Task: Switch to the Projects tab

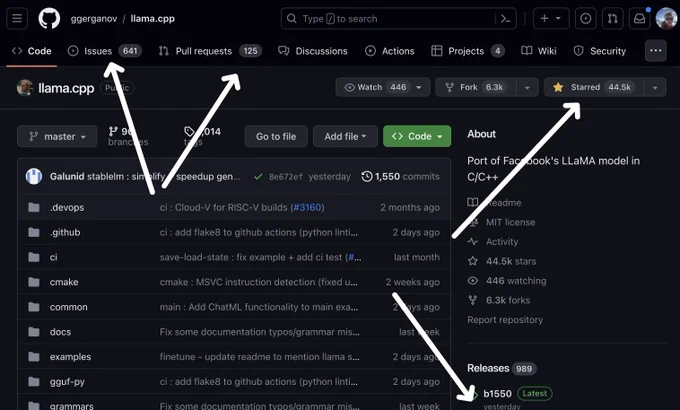Action: tap(468, 51)
